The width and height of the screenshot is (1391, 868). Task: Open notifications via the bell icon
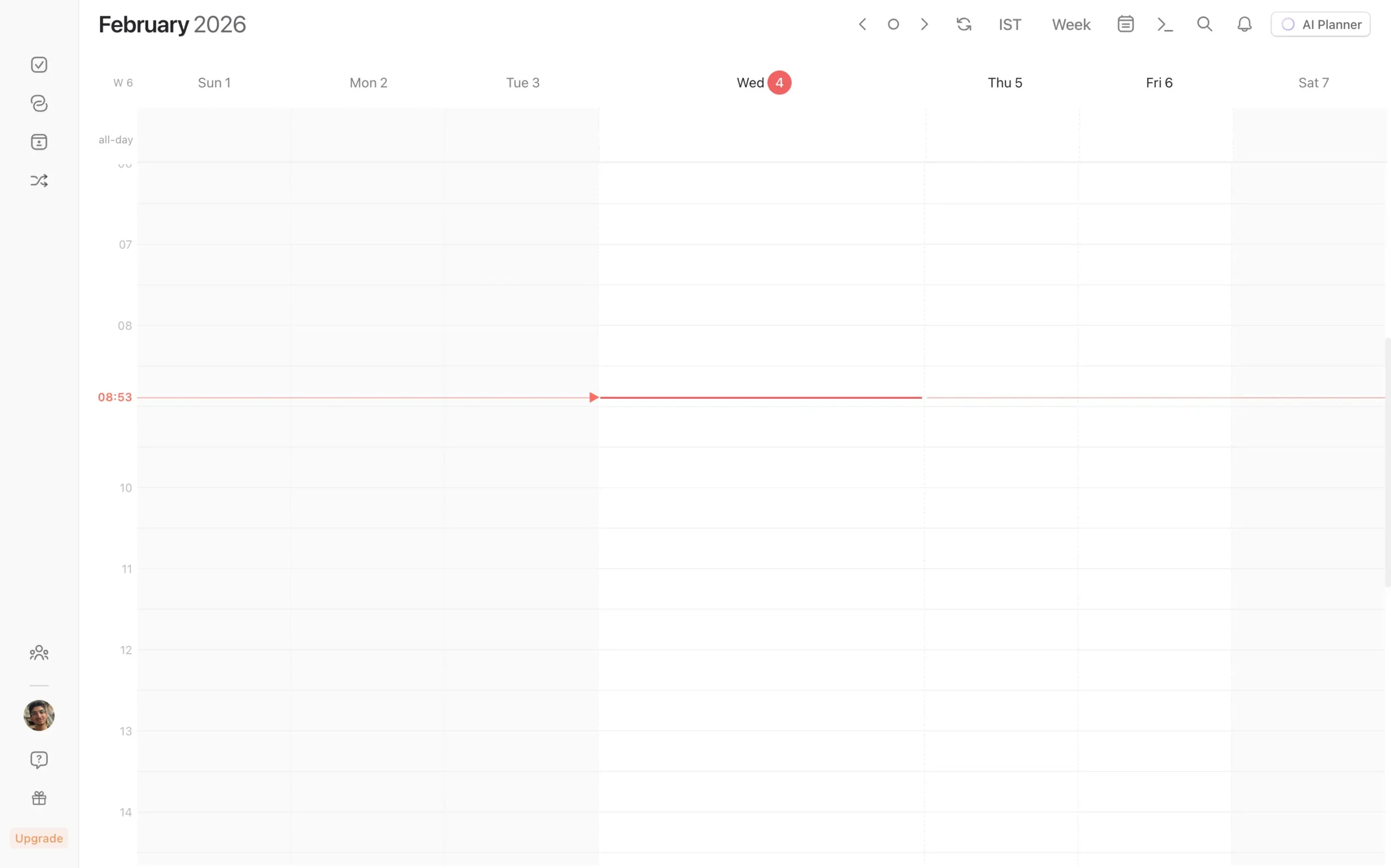pyautogui.click(x=1243, y=24)
